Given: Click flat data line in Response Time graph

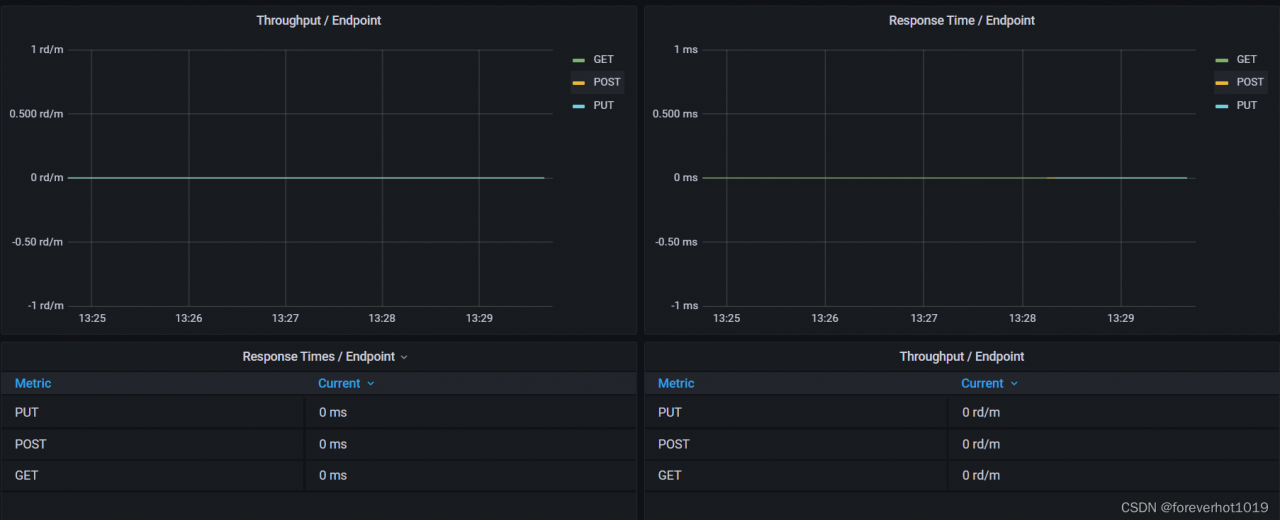Looking at the screenshot, I should point(944,178).
